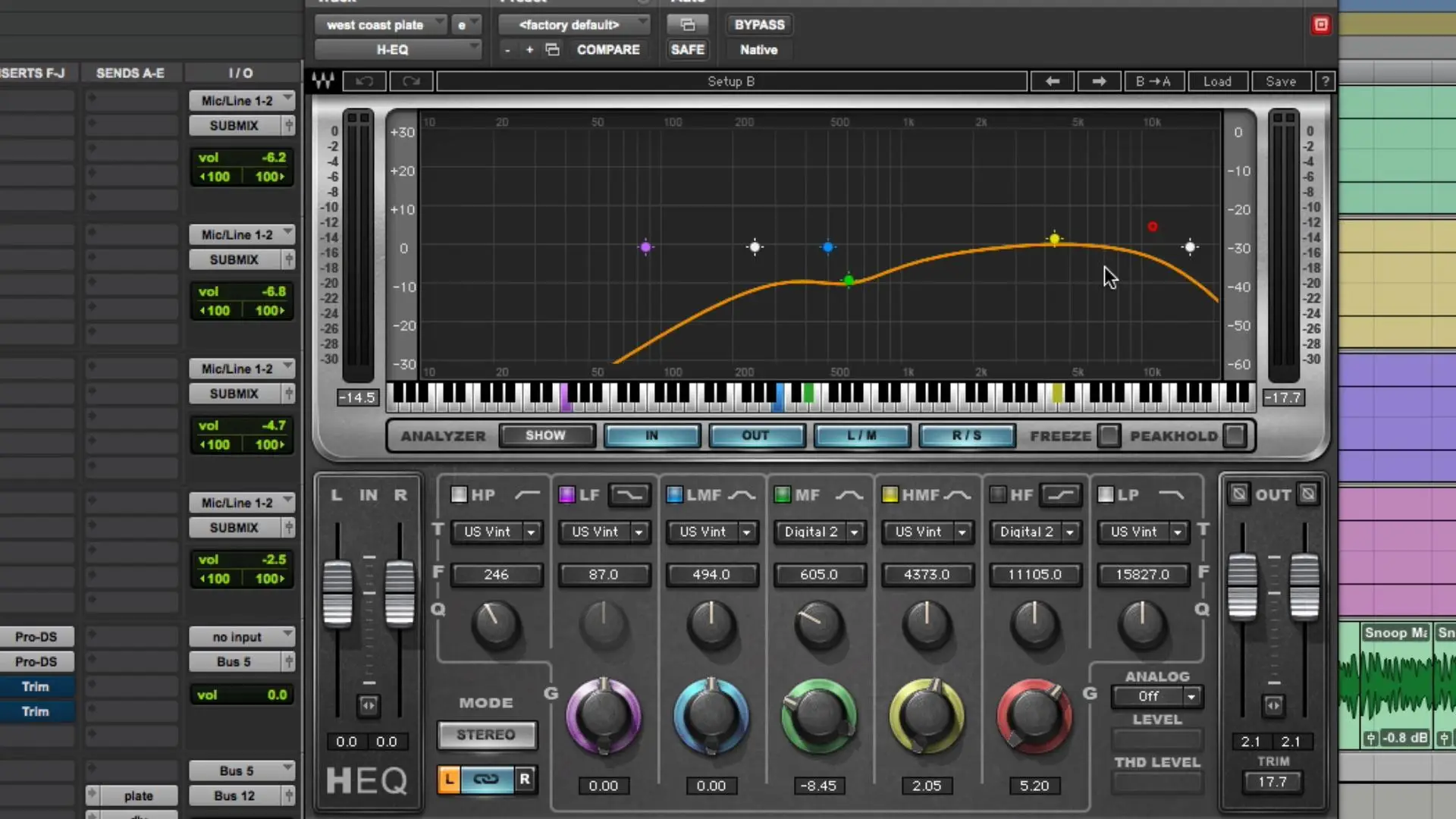1456x819 pixels.
Task: Click the red HF gain knob
Action: [1034, 717]
